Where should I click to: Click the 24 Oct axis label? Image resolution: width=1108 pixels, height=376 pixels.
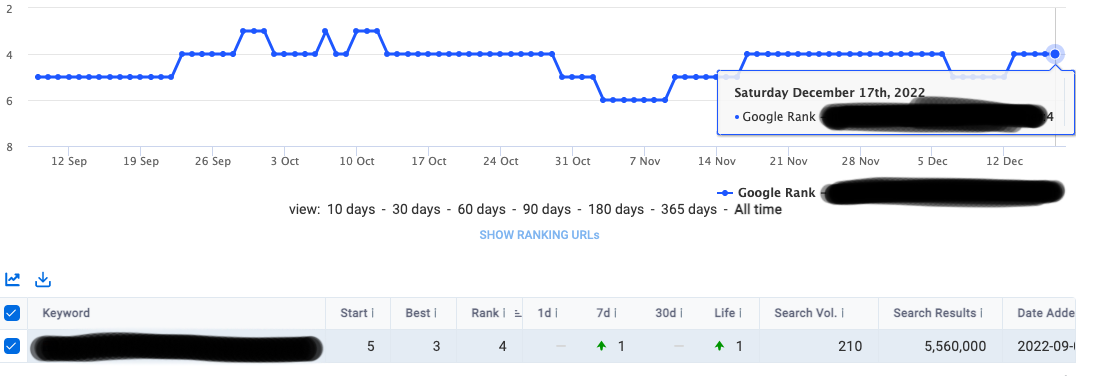(500, 161)
